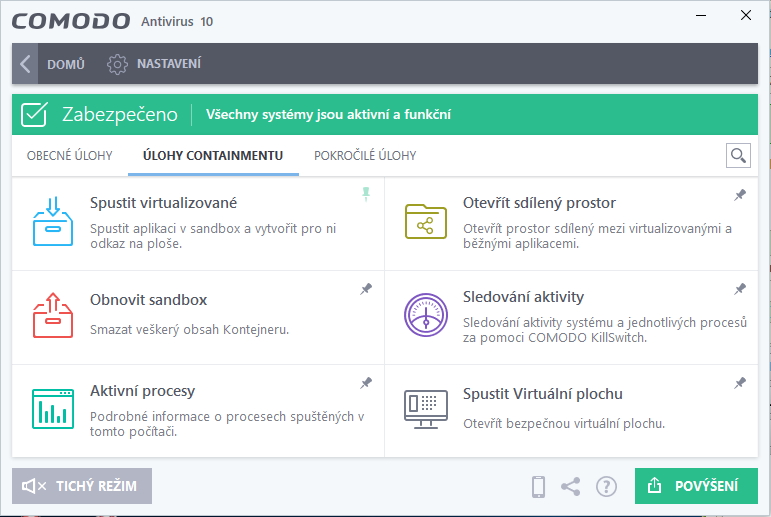
Task: Switch to Pokročilé úlohy tab
Action: (365, 156)
